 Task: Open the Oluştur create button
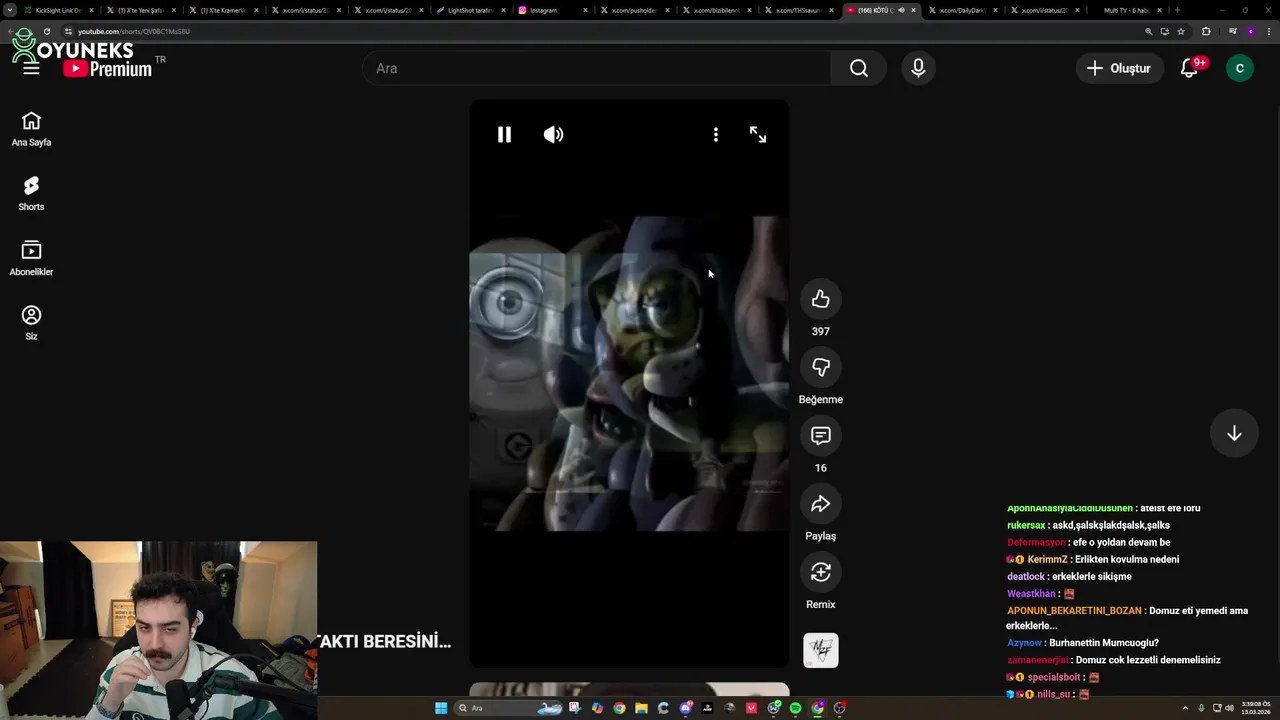point(1120,68)
